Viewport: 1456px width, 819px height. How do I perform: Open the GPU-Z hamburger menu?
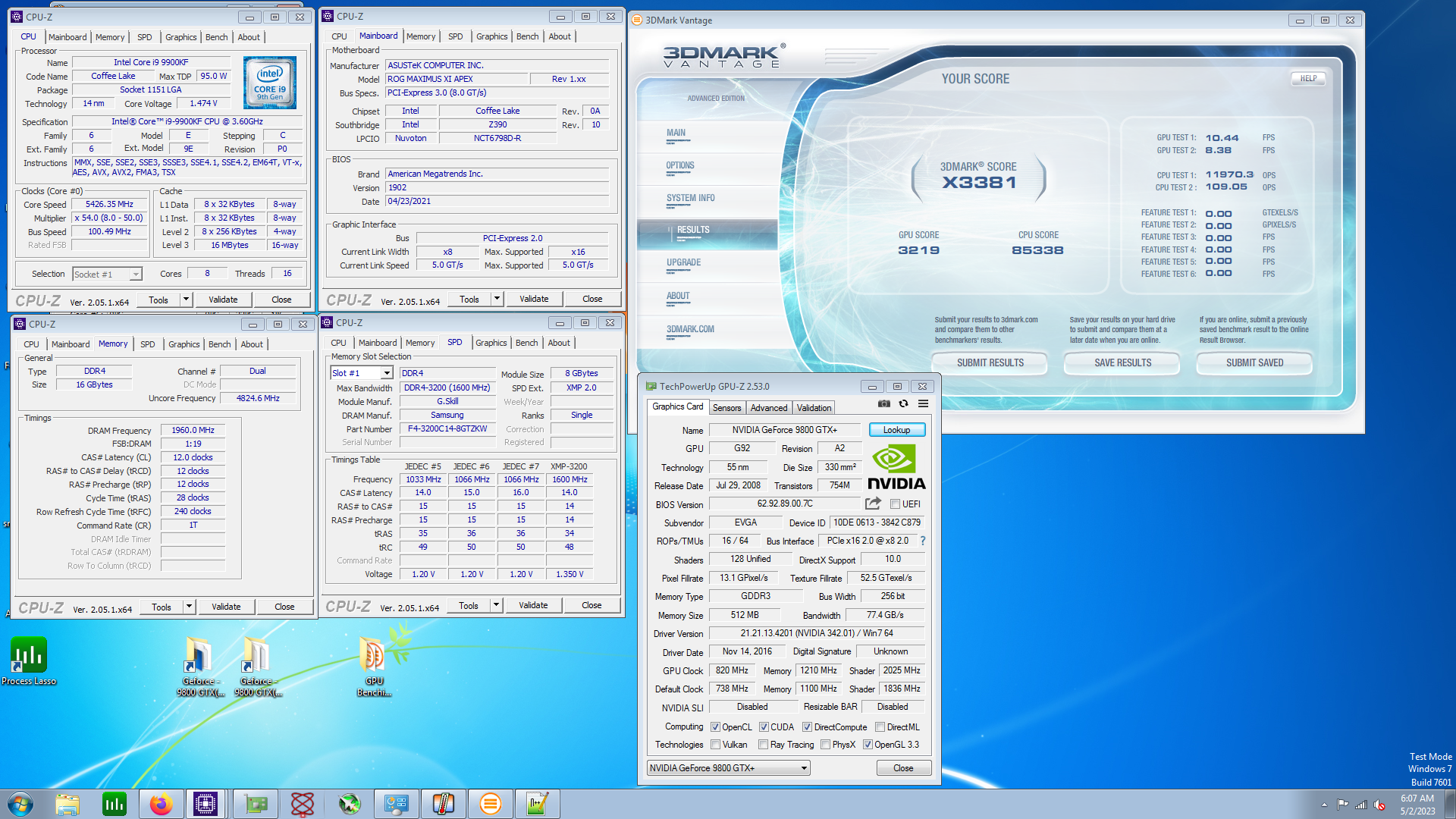coord(923,404)
